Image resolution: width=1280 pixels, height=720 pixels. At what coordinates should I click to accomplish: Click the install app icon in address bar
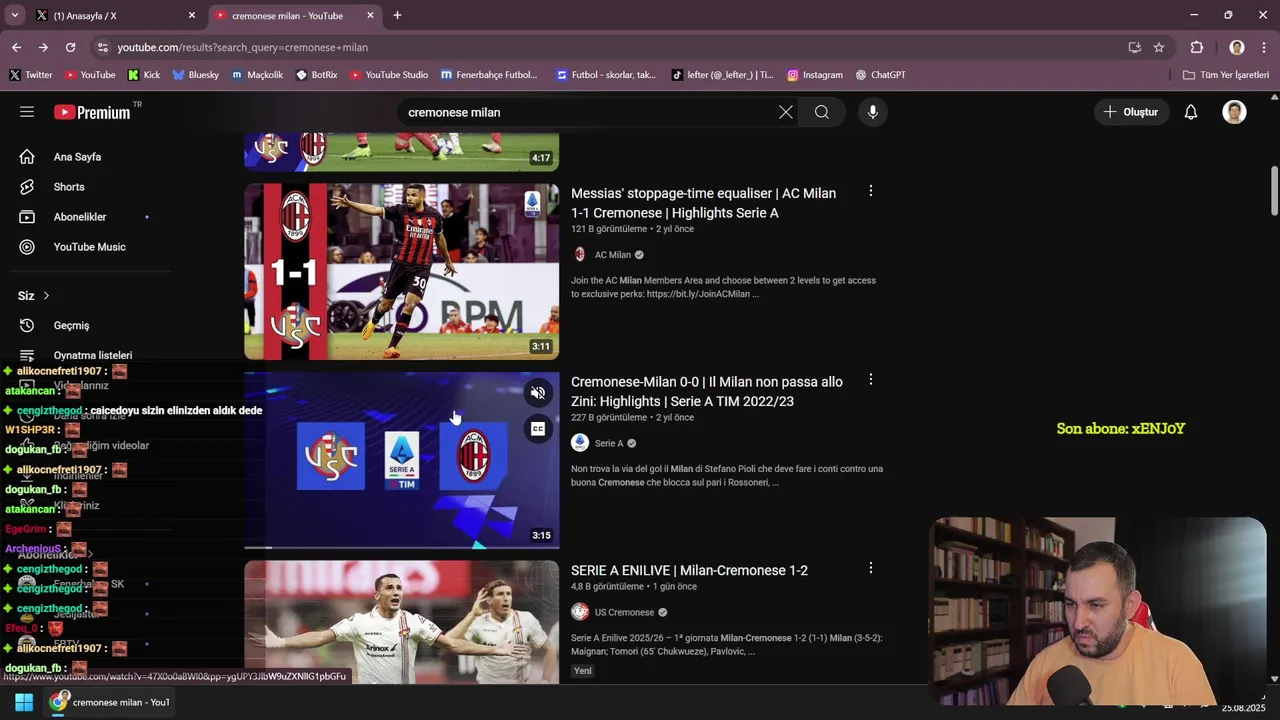(1134, 47)
